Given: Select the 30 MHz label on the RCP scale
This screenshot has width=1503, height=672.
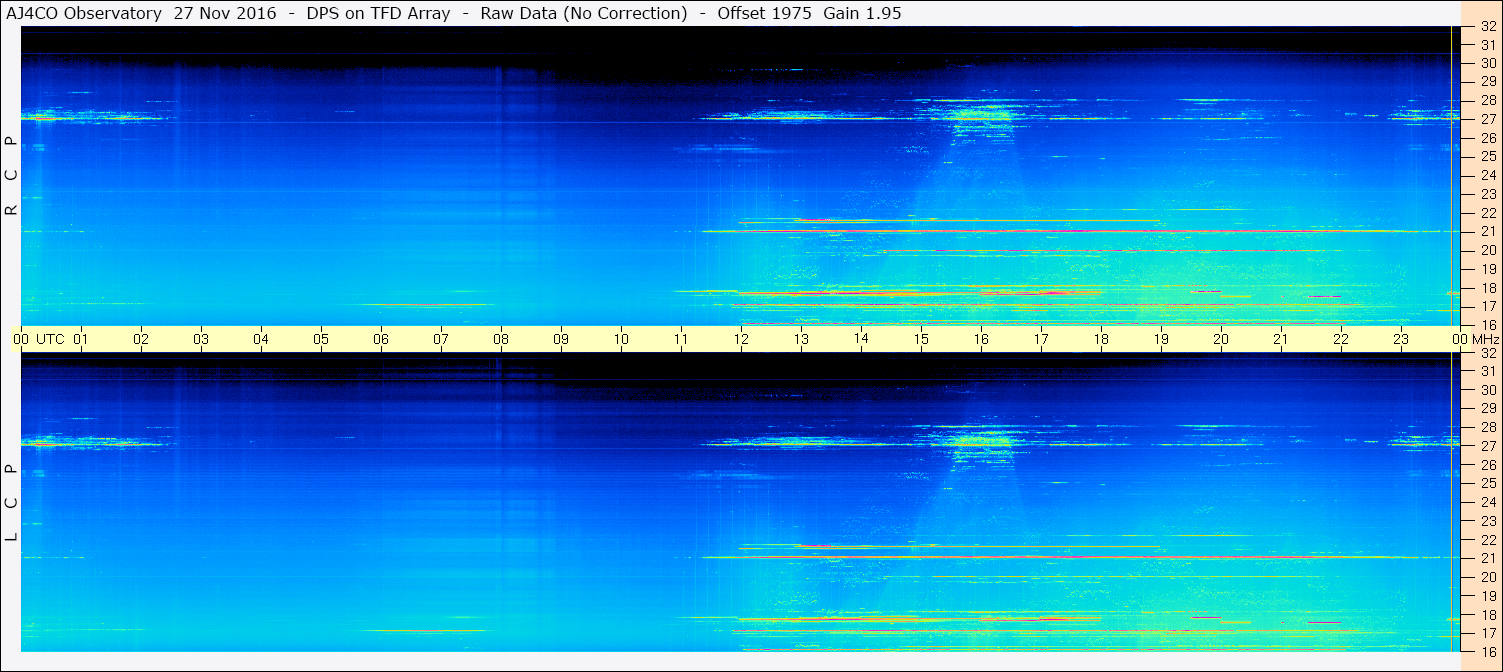Looking at the screenshot, I should 1488,63.
